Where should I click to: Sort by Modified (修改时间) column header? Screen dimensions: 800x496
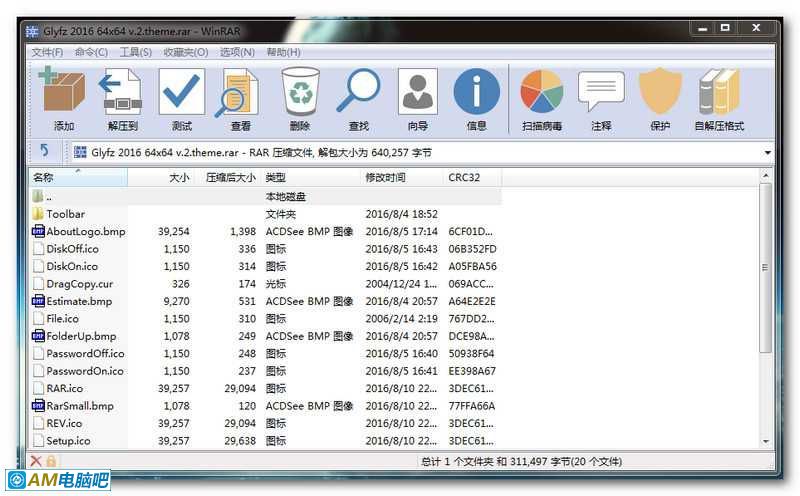402,178
